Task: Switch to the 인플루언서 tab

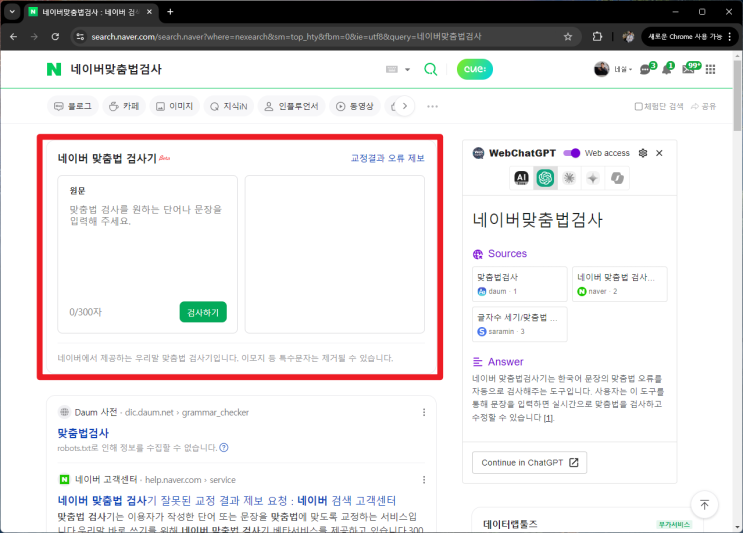Action: pos(291,106)
